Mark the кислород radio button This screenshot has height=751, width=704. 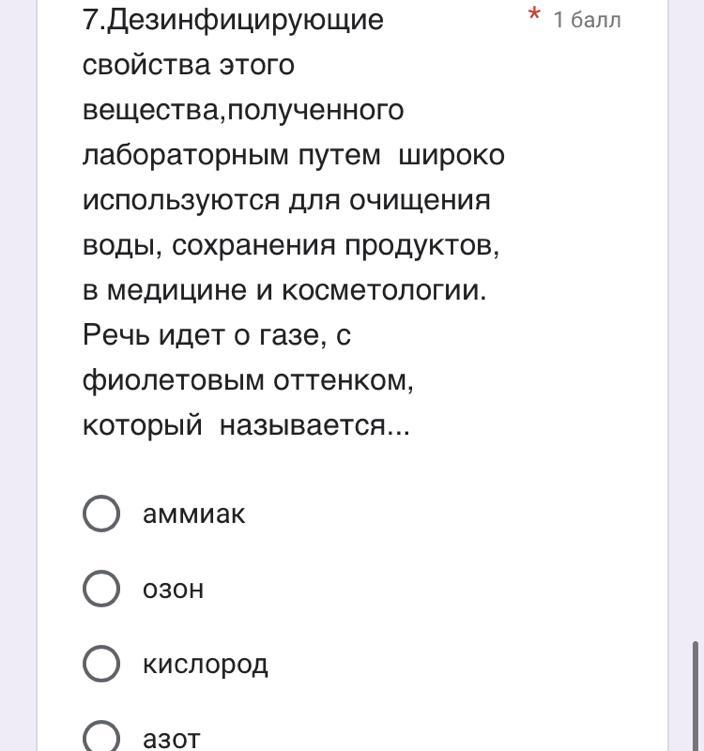[101, 664]
